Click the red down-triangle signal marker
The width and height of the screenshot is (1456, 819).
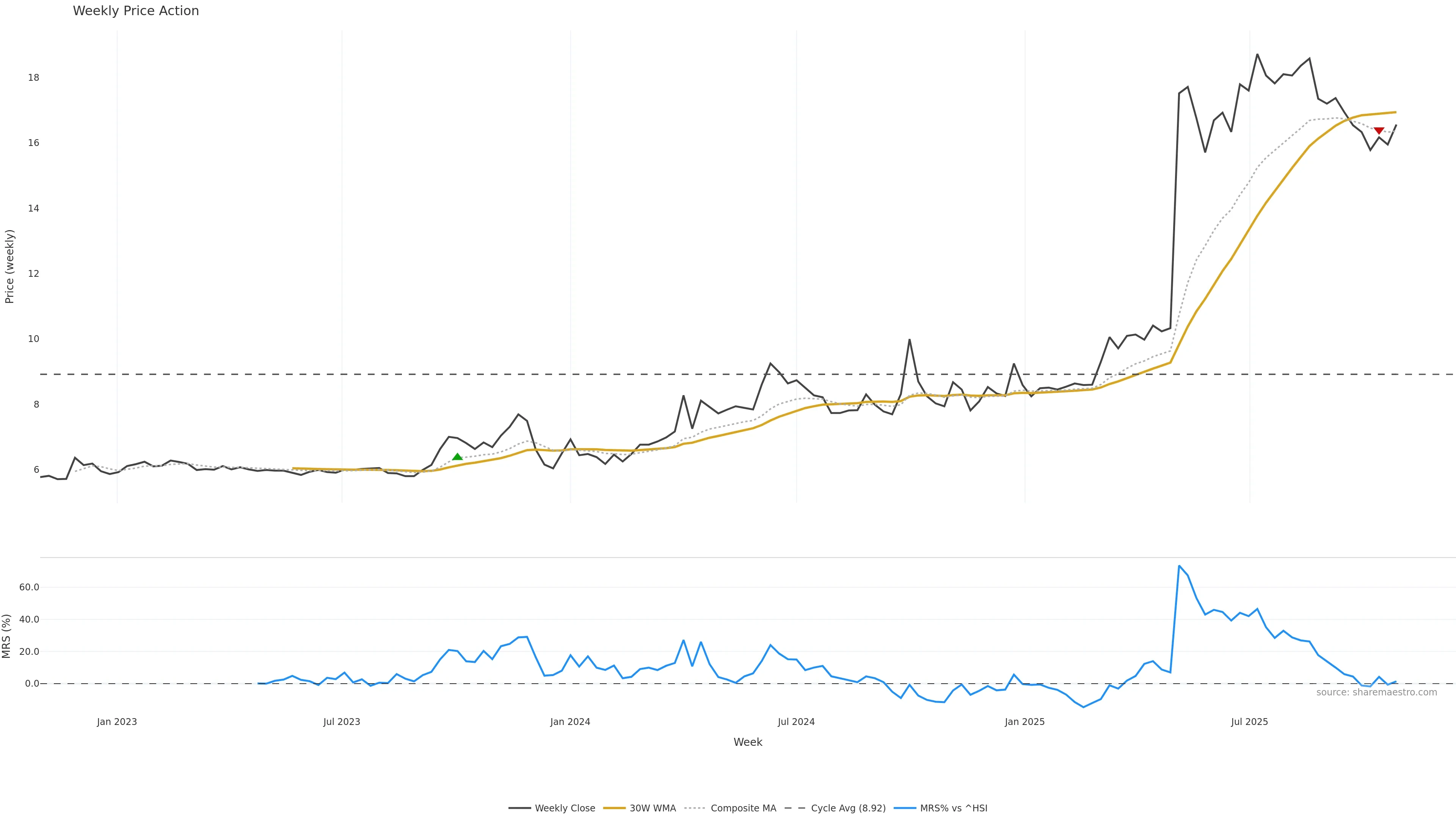pyautogui.click(x=1379, y=131)
